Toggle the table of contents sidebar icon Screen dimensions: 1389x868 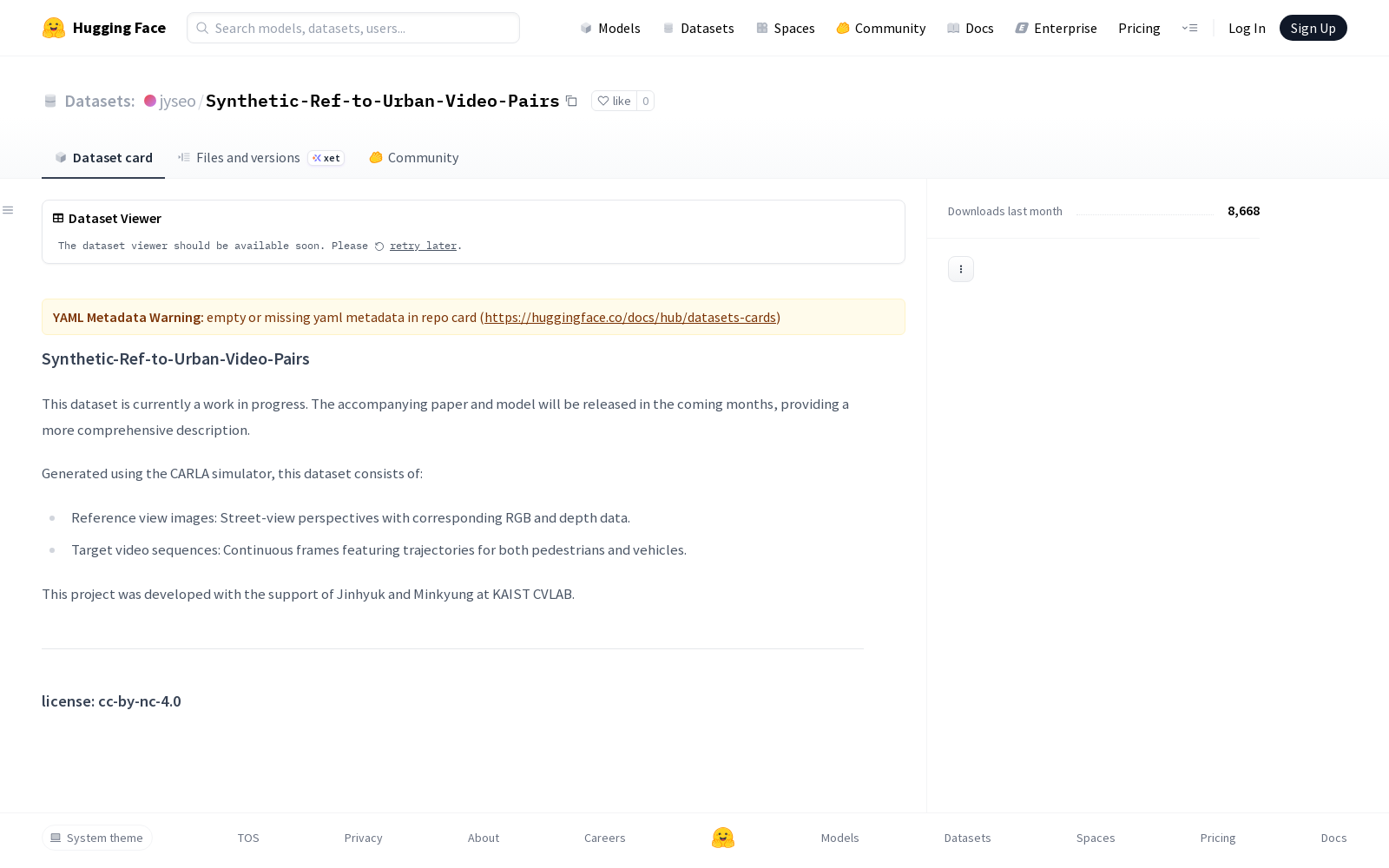[x=8, y=210]
